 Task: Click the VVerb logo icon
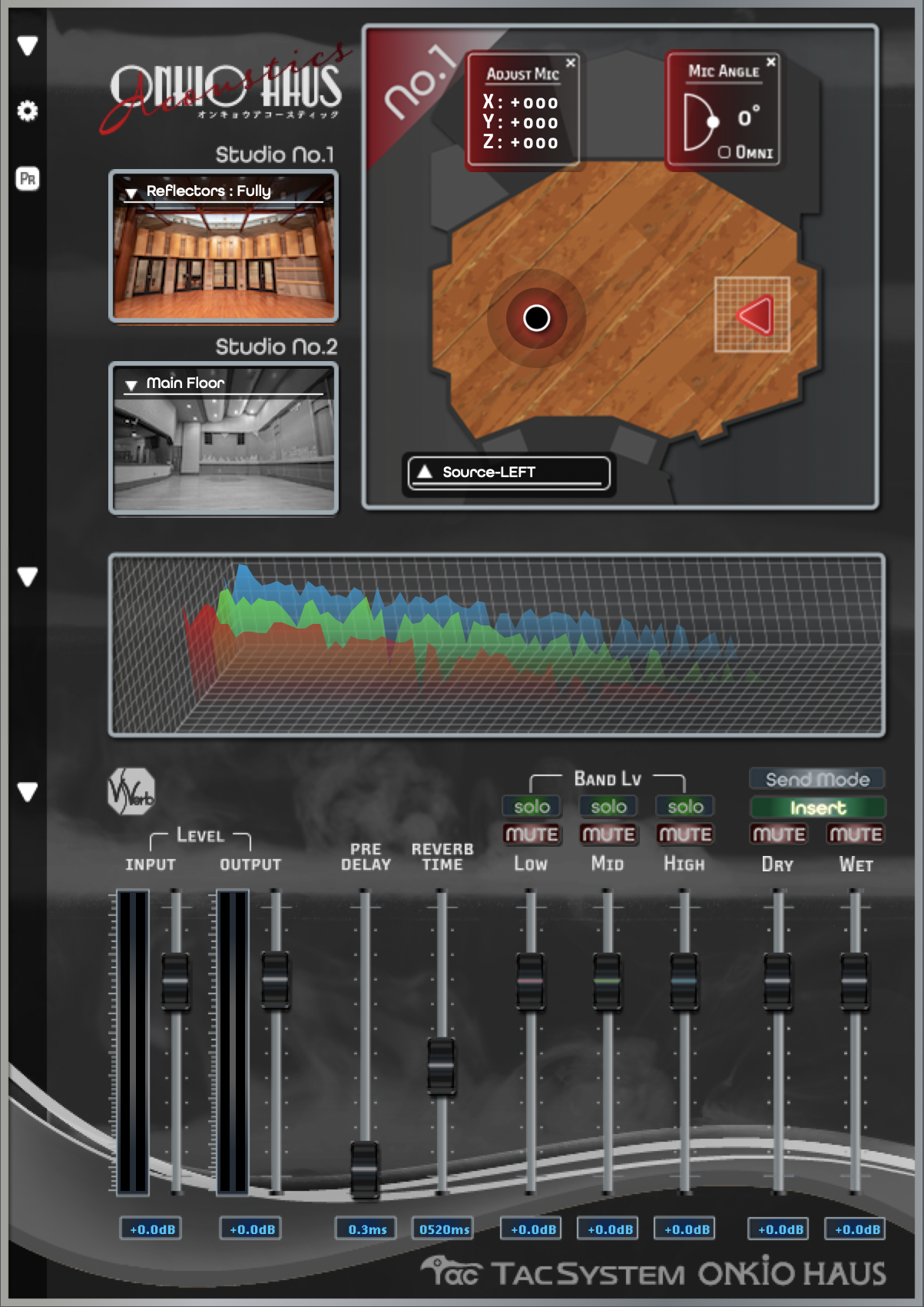131,792
